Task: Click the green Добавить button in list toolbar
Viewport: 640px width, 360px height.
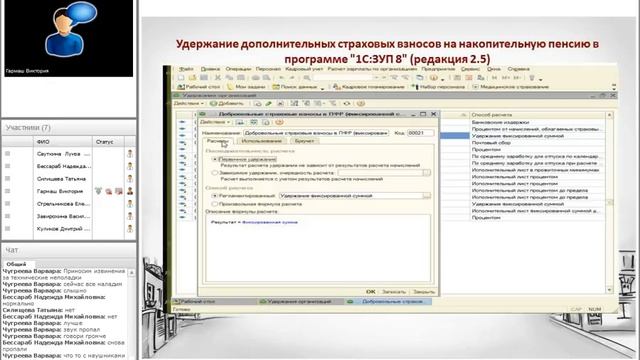Action: point(227,103)
